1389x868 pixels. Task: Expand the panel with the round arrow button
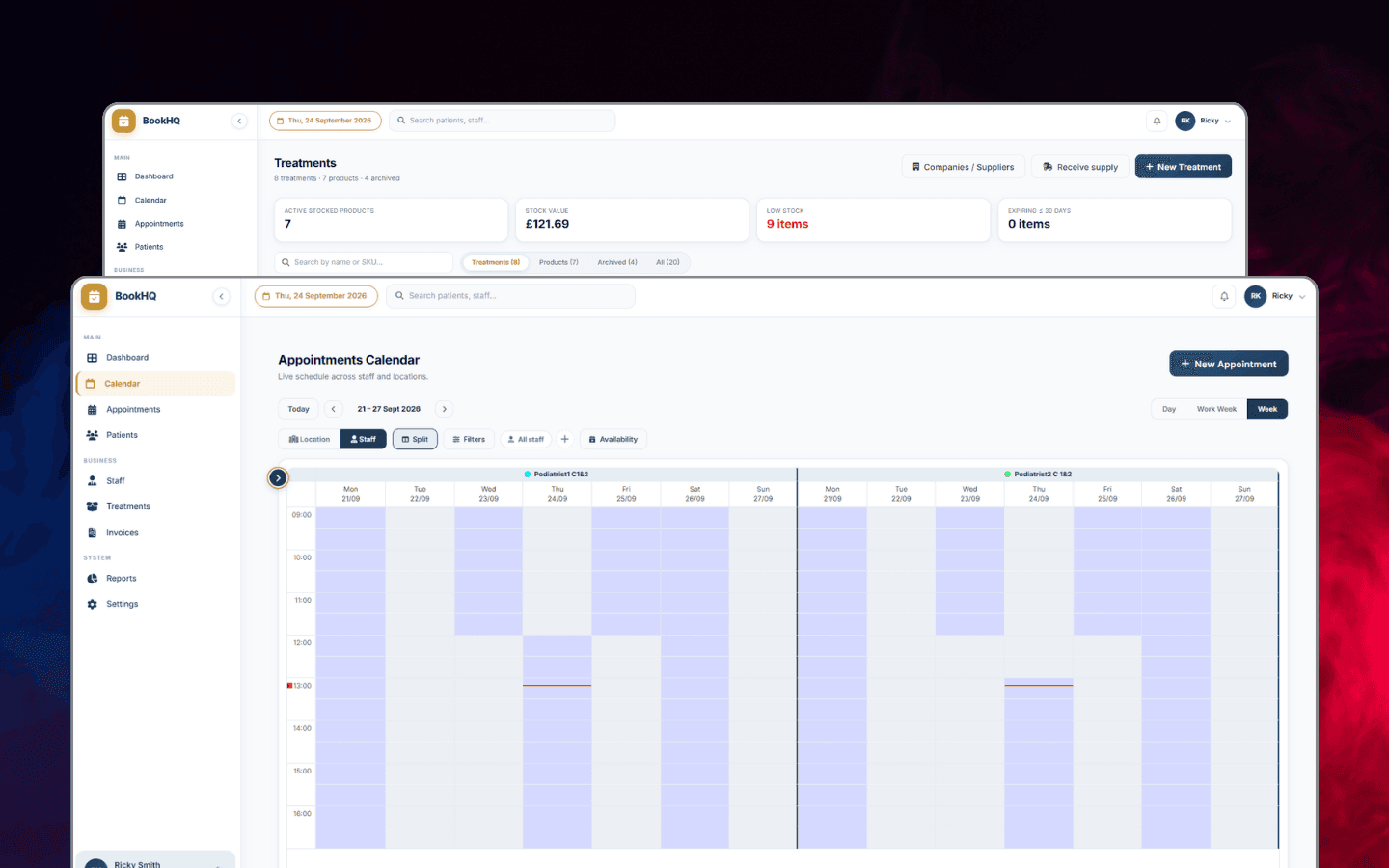coord(278,477)
